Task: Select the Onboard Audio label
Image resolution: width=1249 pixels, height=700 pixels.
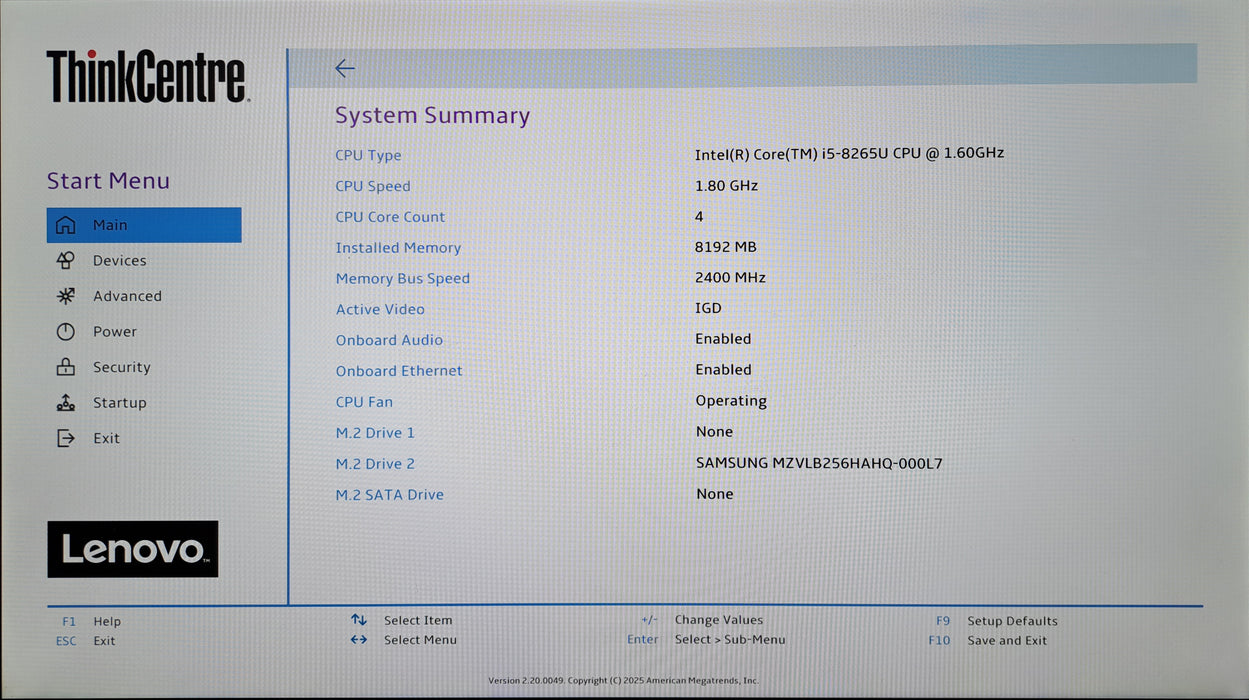Action: (x=389, y=340)
